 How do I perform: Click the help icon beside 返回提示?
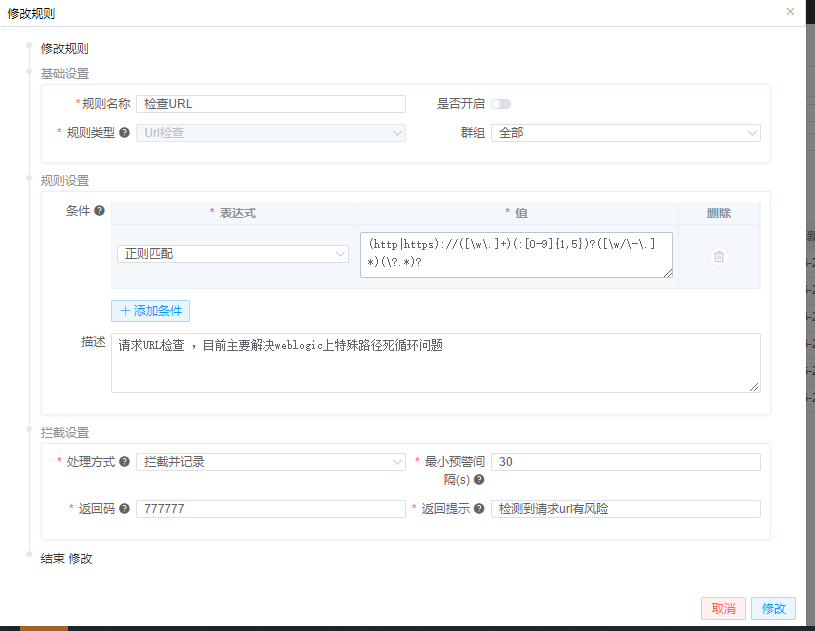click(479, 508)
